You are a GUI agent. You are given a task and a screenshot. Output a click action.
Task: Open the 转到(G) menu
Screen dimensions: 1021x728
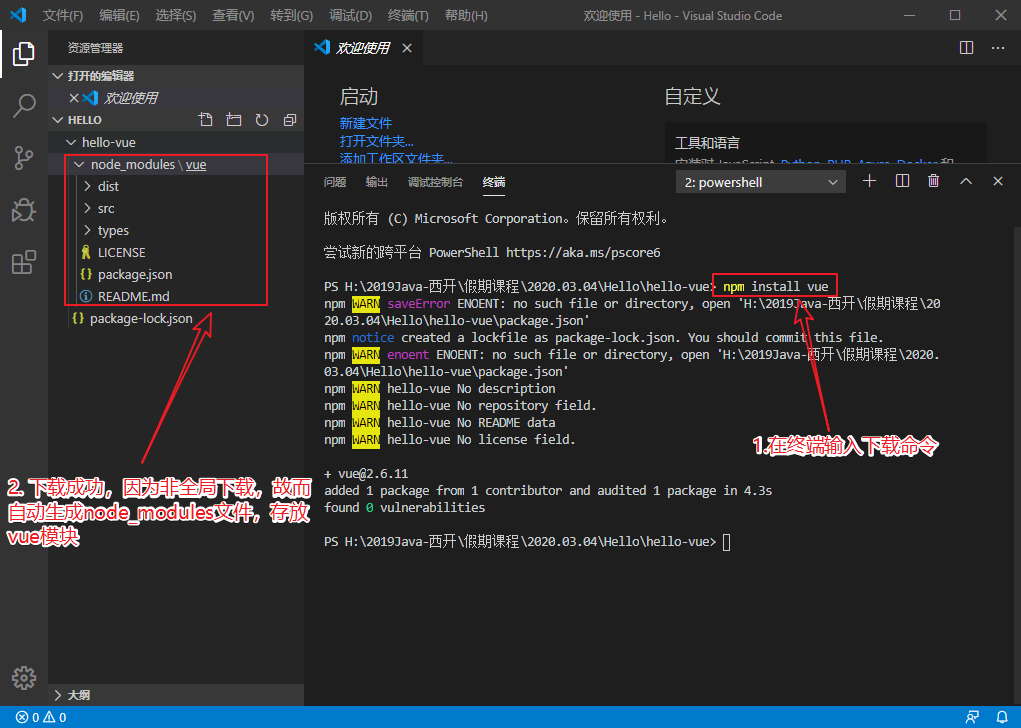(291, 15)
